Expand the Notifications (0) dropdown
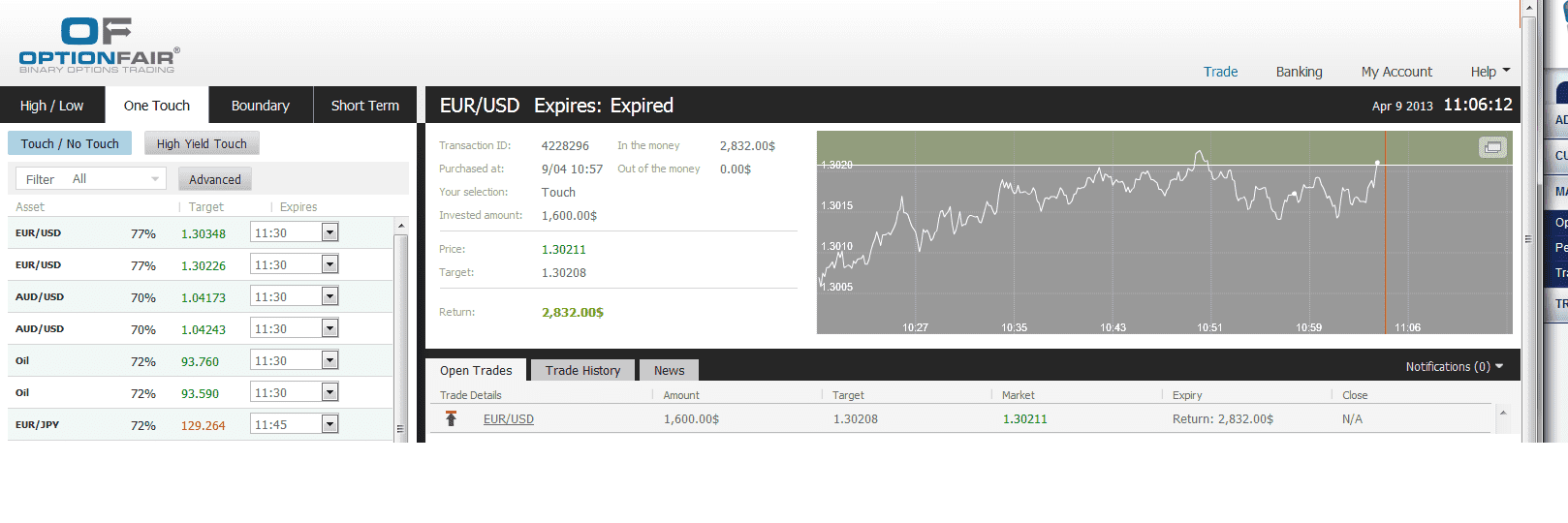This screenshot has height=523, width=1568. 1454,367
